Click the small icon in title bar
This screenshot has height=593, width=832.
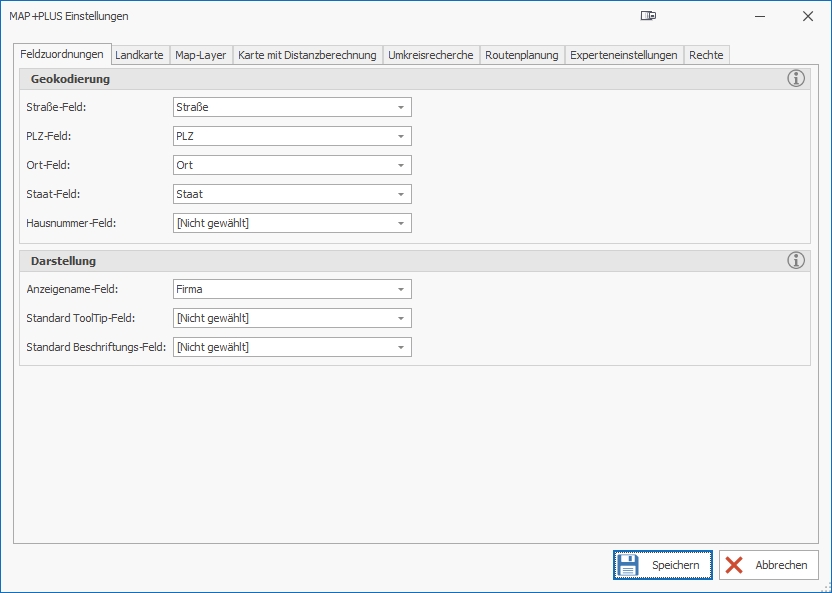click(x=649, y=16)
